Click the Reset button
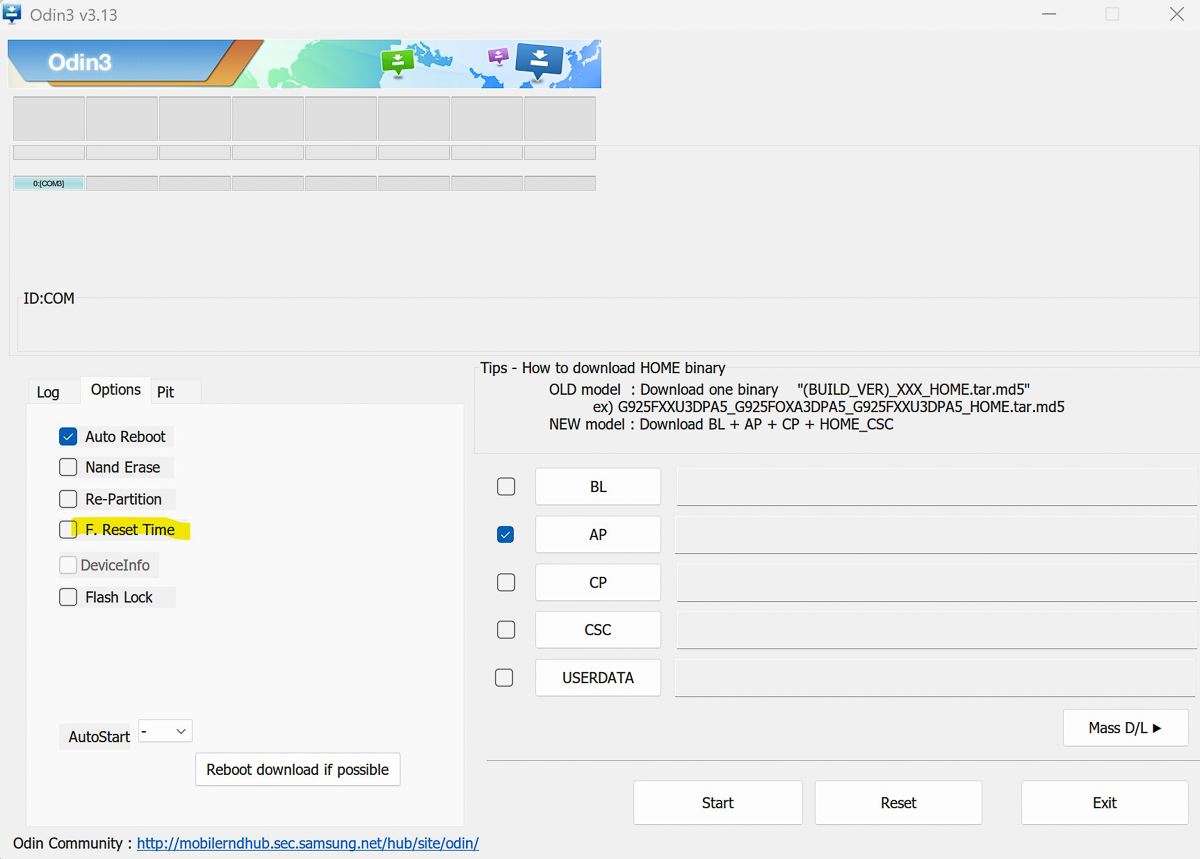The width and height of the screenshot is (1200, 859). click(898, 803)
